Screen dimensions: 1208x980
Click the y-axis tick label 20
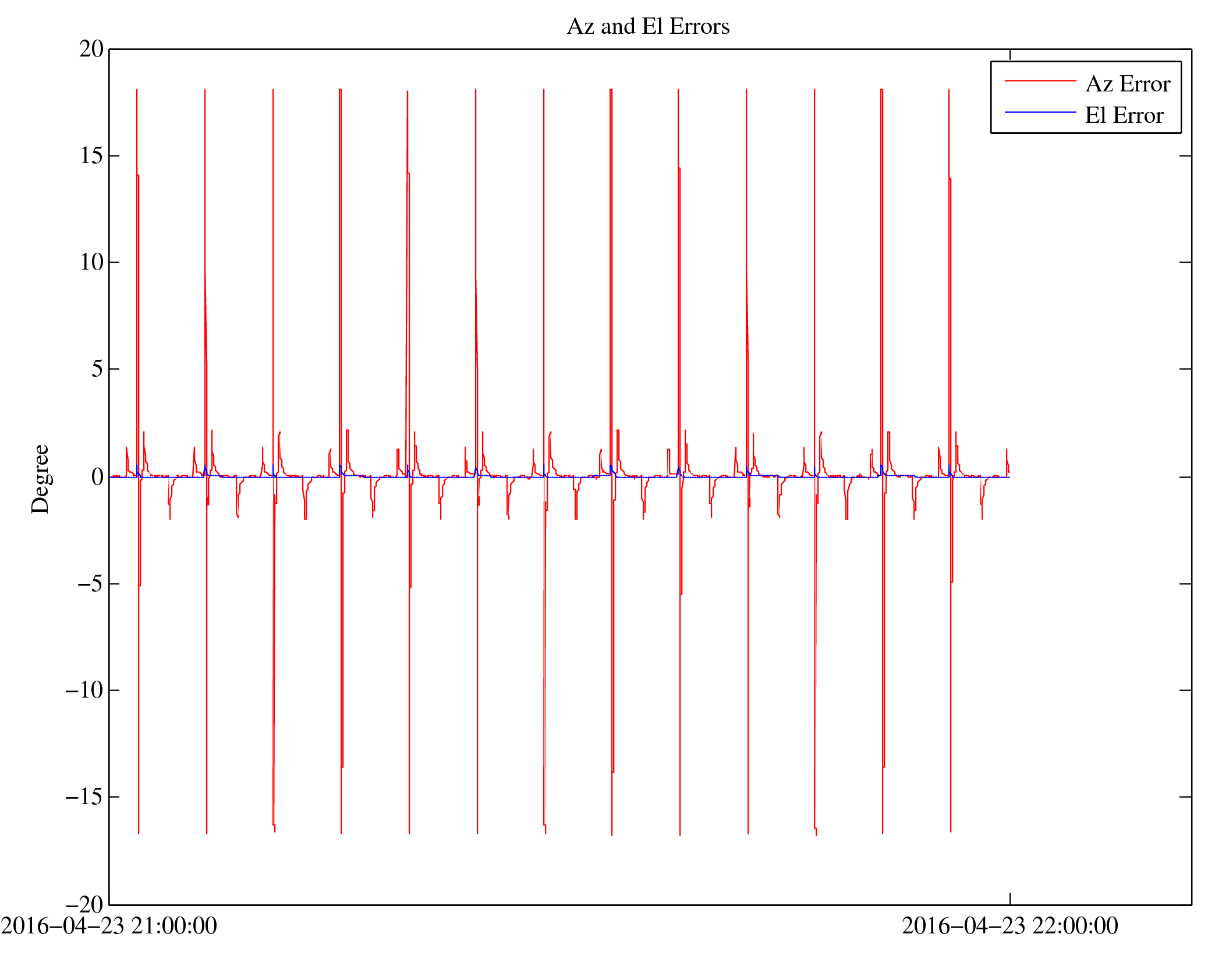pyautogui.click(x=91, y=49)
